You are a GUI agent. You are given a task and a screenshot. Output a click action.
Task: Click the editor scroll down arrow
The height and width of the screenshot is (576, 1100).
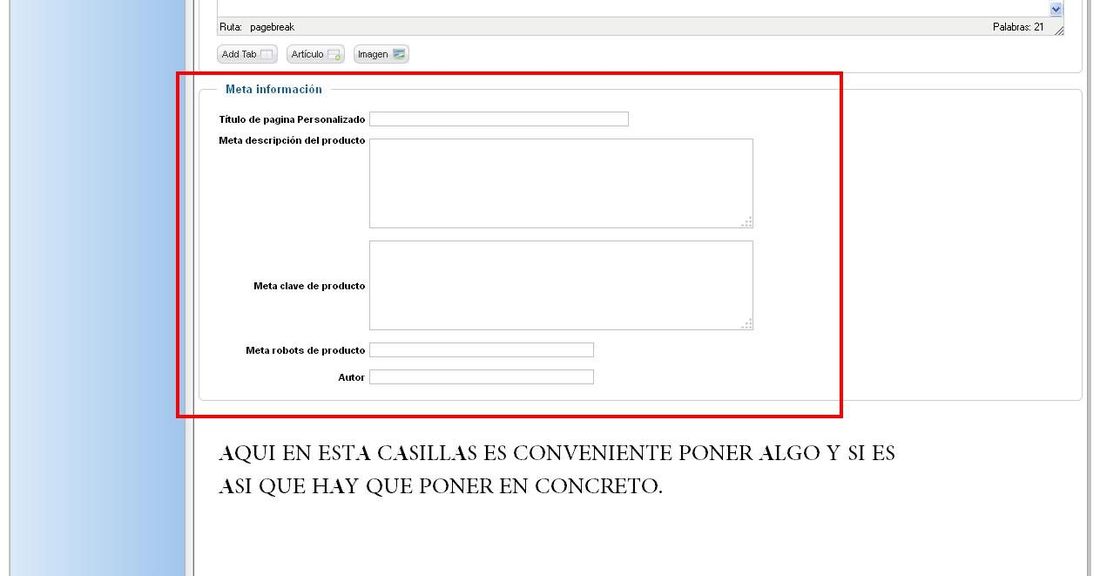point(1056,9)
